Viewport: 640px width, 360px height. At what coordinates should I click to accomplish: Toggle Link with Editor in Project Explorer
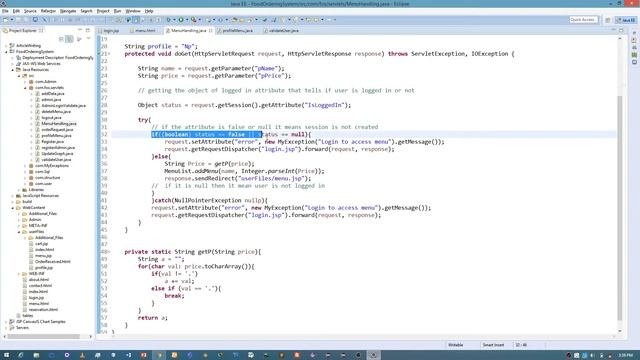pos(69,39)
